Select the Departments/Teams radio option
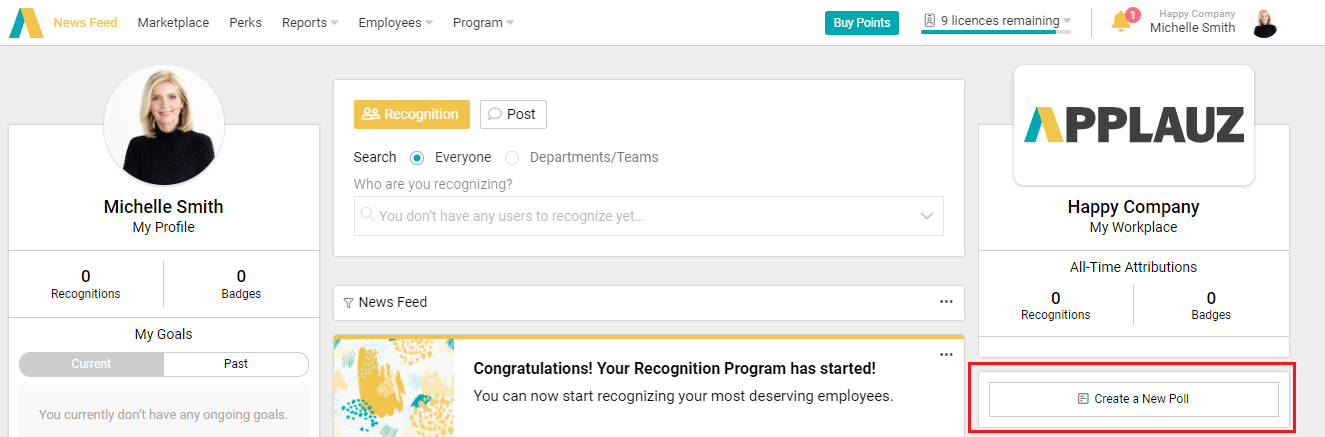Viewport: 1325px width, 437px height. pos(512,157)
